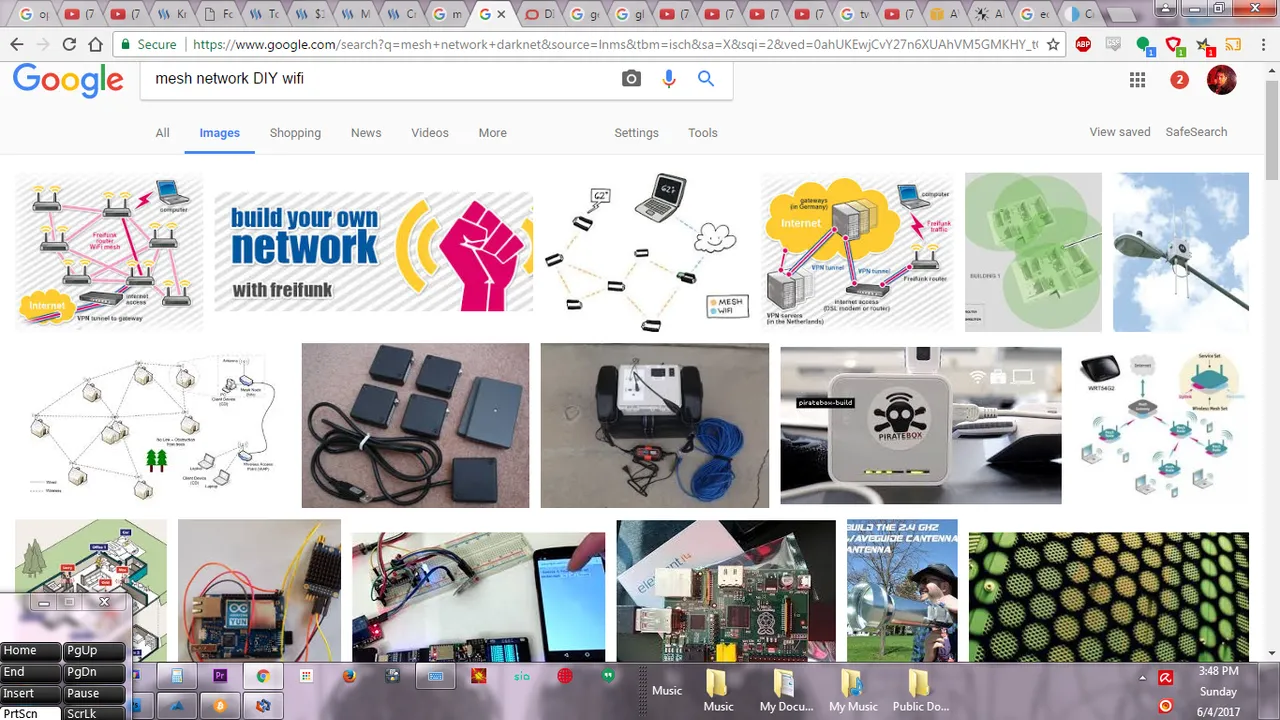
Task: Switch to the News results tab
Action: (x=366, y=133)
